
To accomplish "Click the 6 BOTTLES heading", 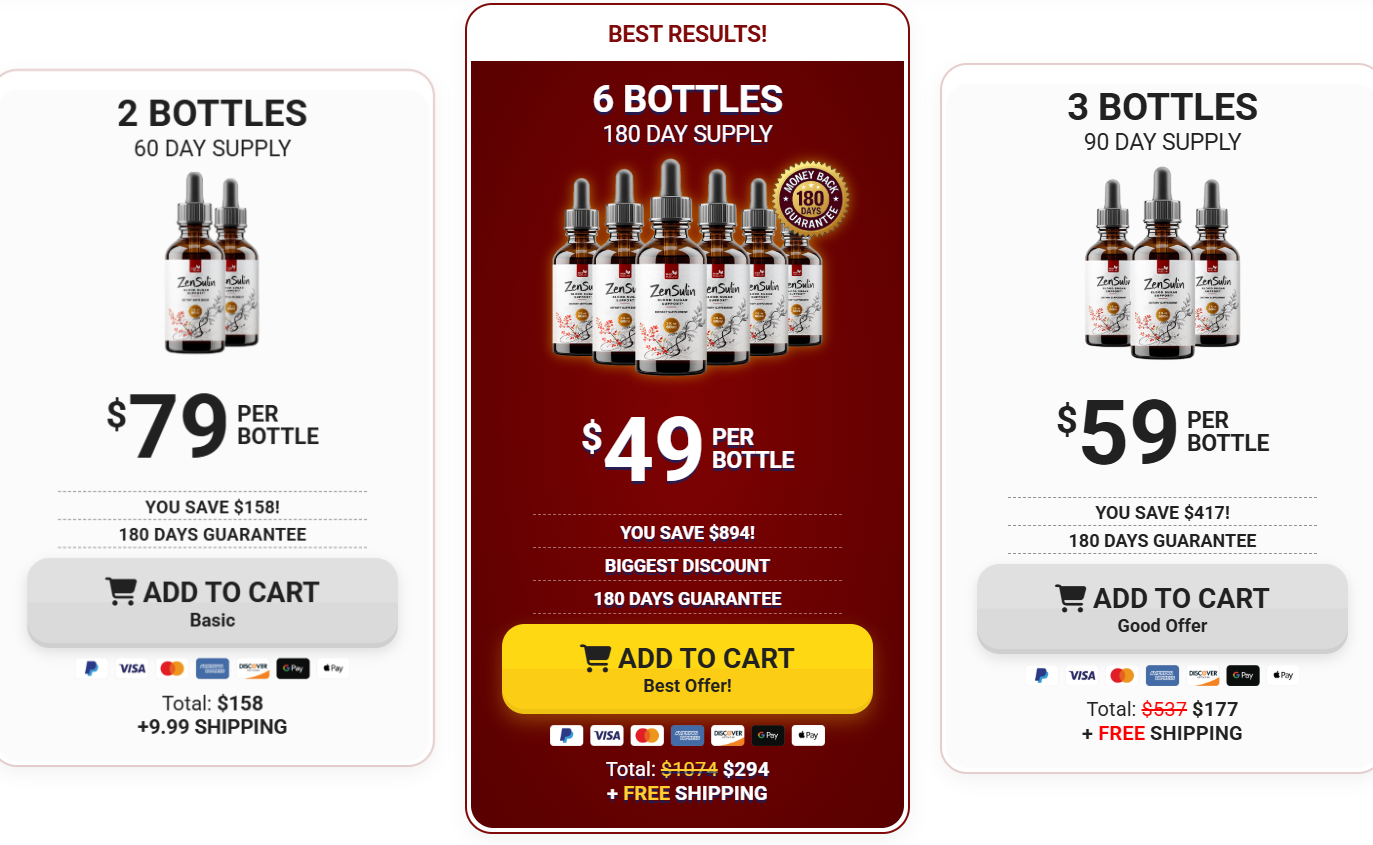I will (688, 99).
